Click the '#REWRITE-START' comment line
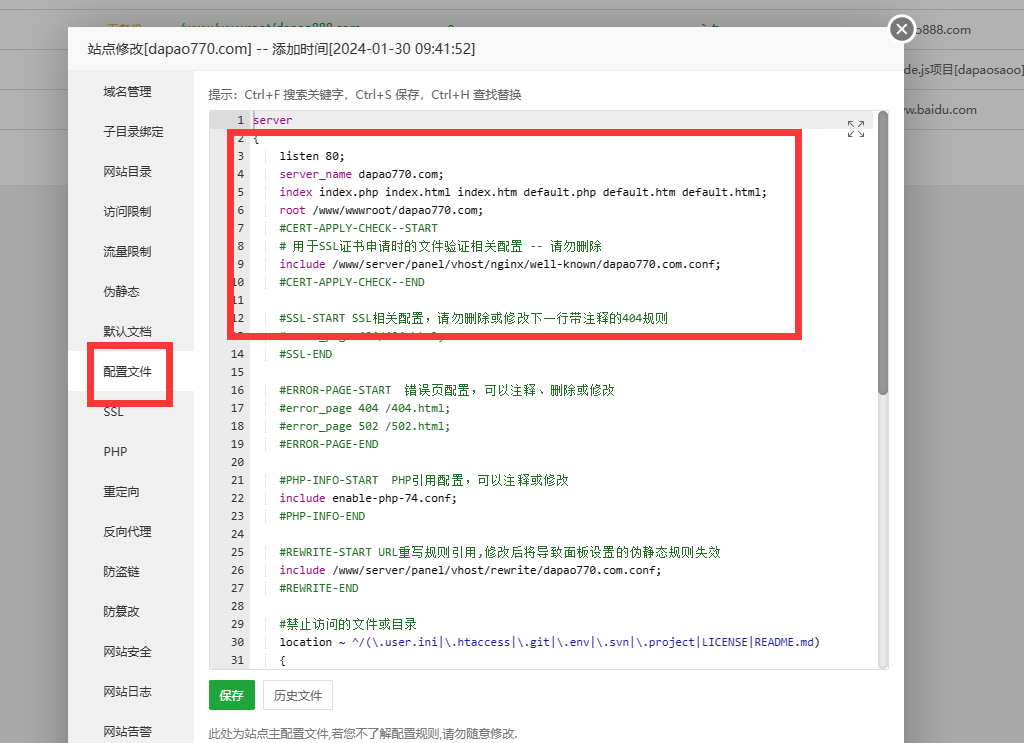The height and width of the screenshot is (743, 1024). (500, 552)
